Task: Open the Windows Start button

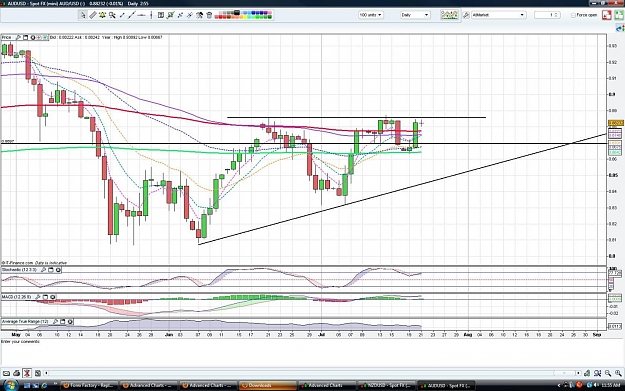Action: (x=10, y=385)
